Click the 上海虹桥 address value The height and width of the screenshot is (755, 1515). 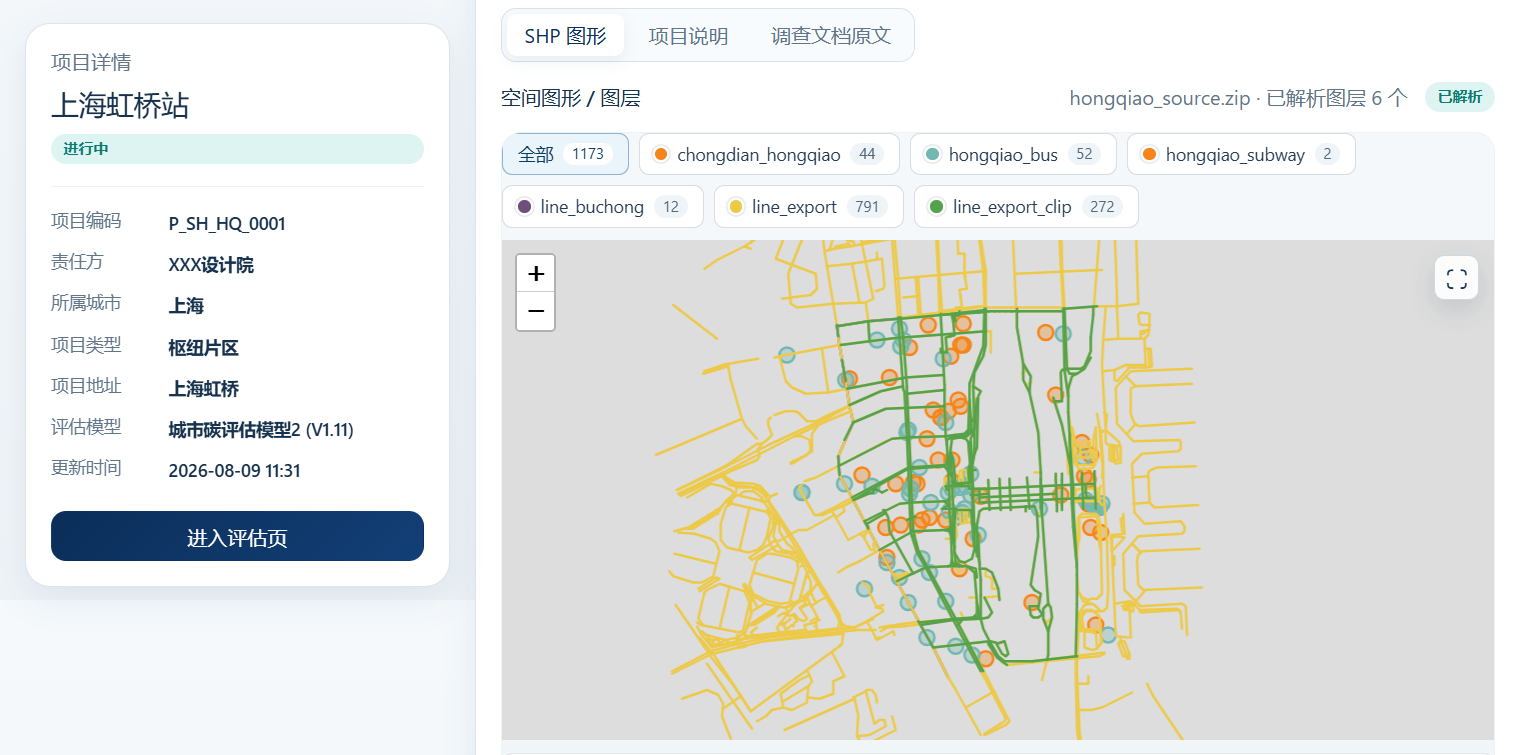(x=204, y=389)
